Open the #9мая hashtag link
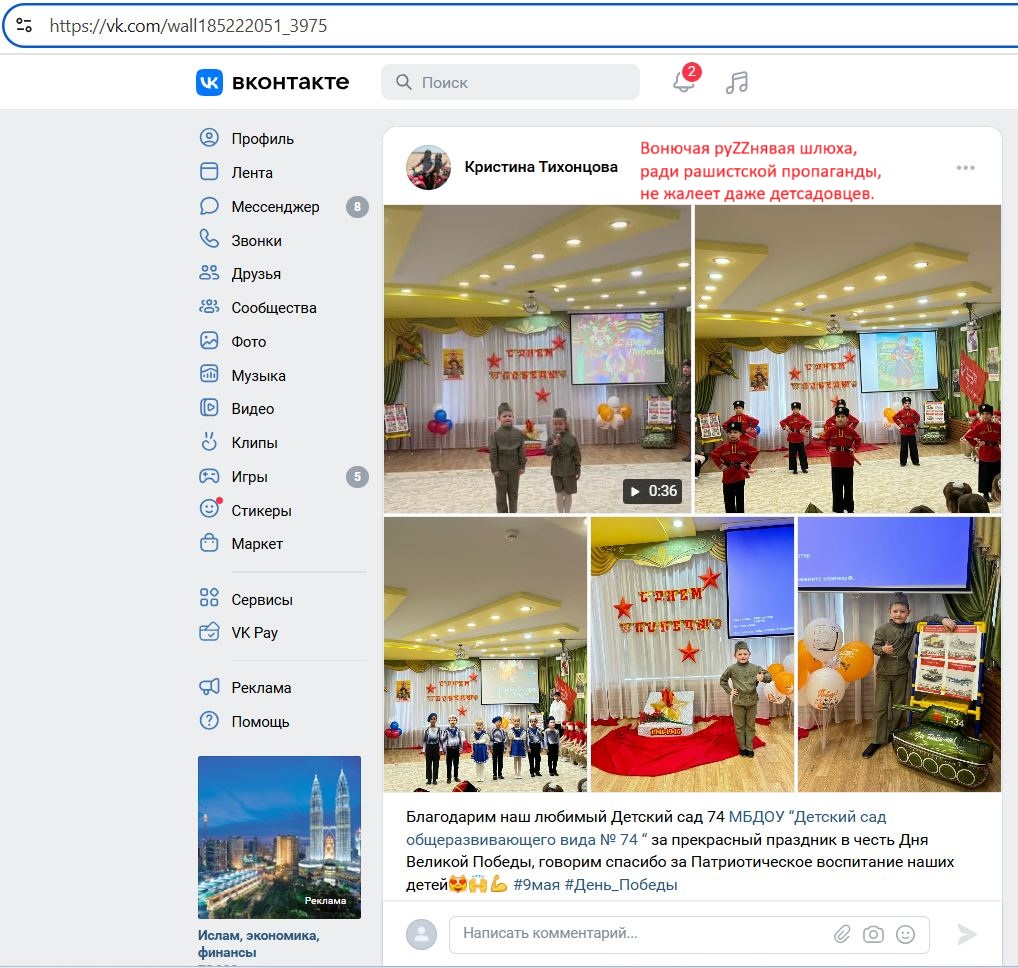The width and height of the screenshot is (1018, 968). (536, 884)
